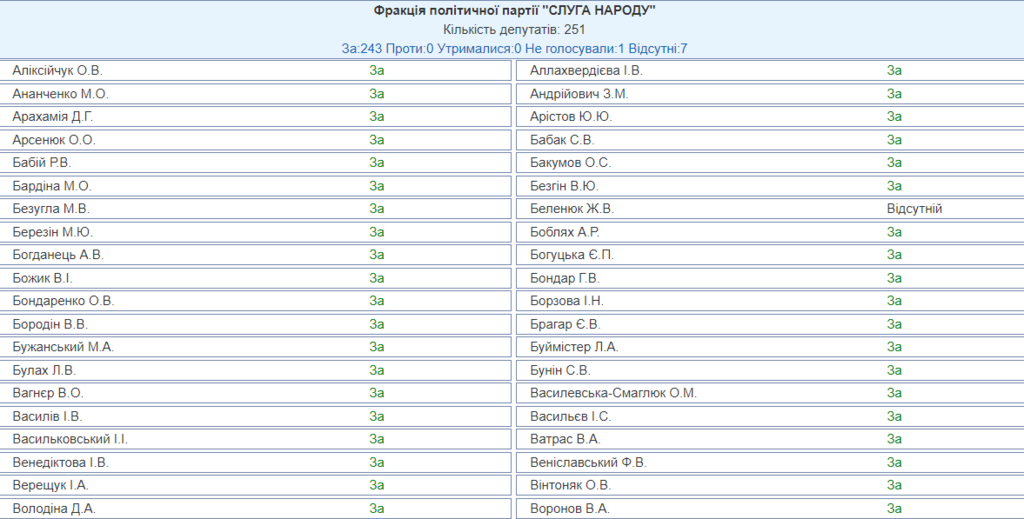Image resolution: width=1024 pixels, height=519 pixels.
Task: Click the faction header "СЛУГА НАРОДУ"
Action: [514, 11]
